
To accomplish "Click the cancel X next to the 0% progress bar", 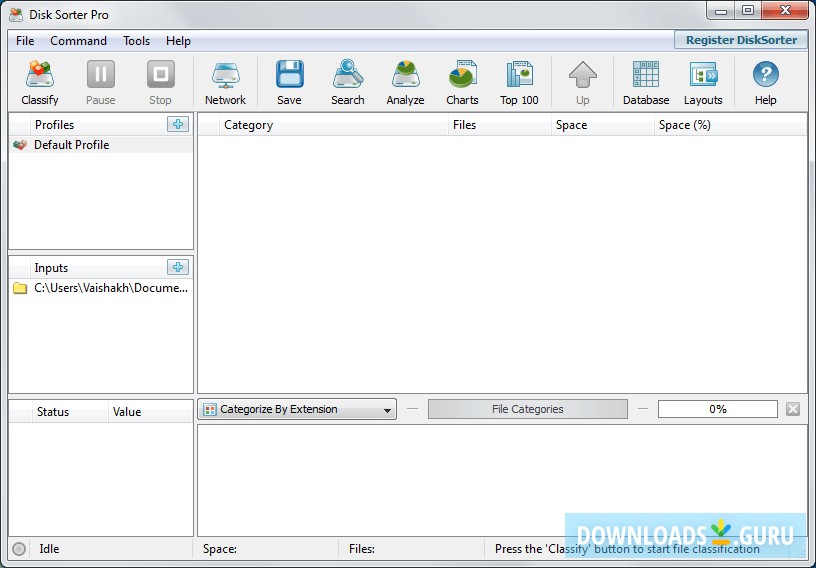I will pos(793,409).
